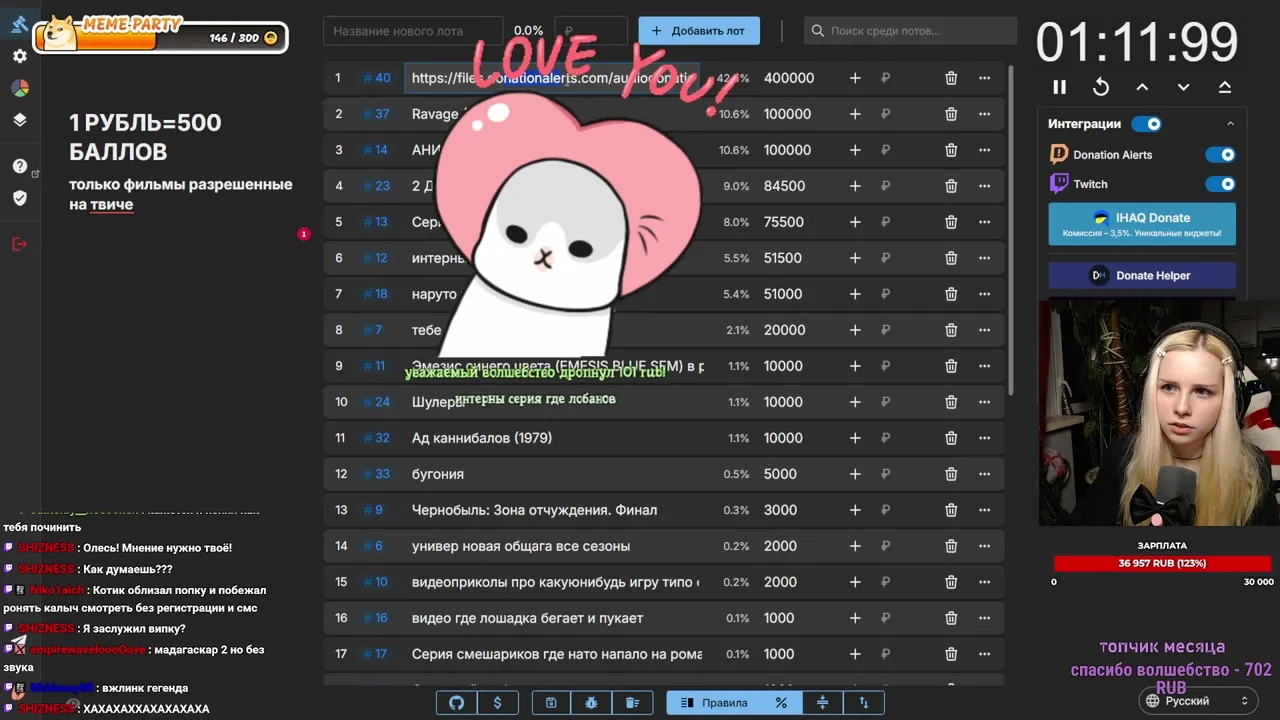Open the layers stack icon in sidebar
Screen dimensions: 1280x720
tap(19, 120)
